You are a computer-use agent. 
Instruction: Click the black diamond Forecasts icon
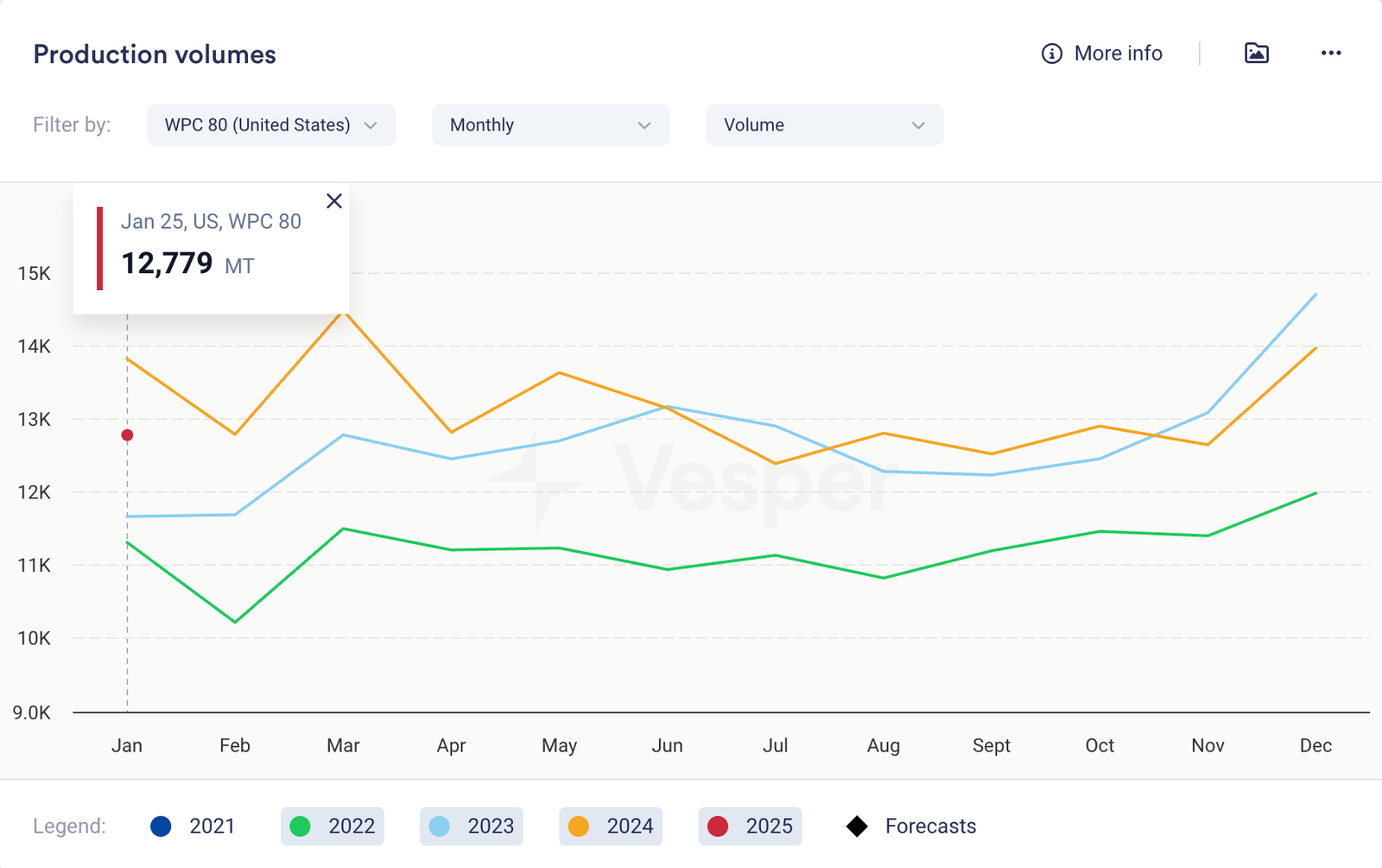857,827
